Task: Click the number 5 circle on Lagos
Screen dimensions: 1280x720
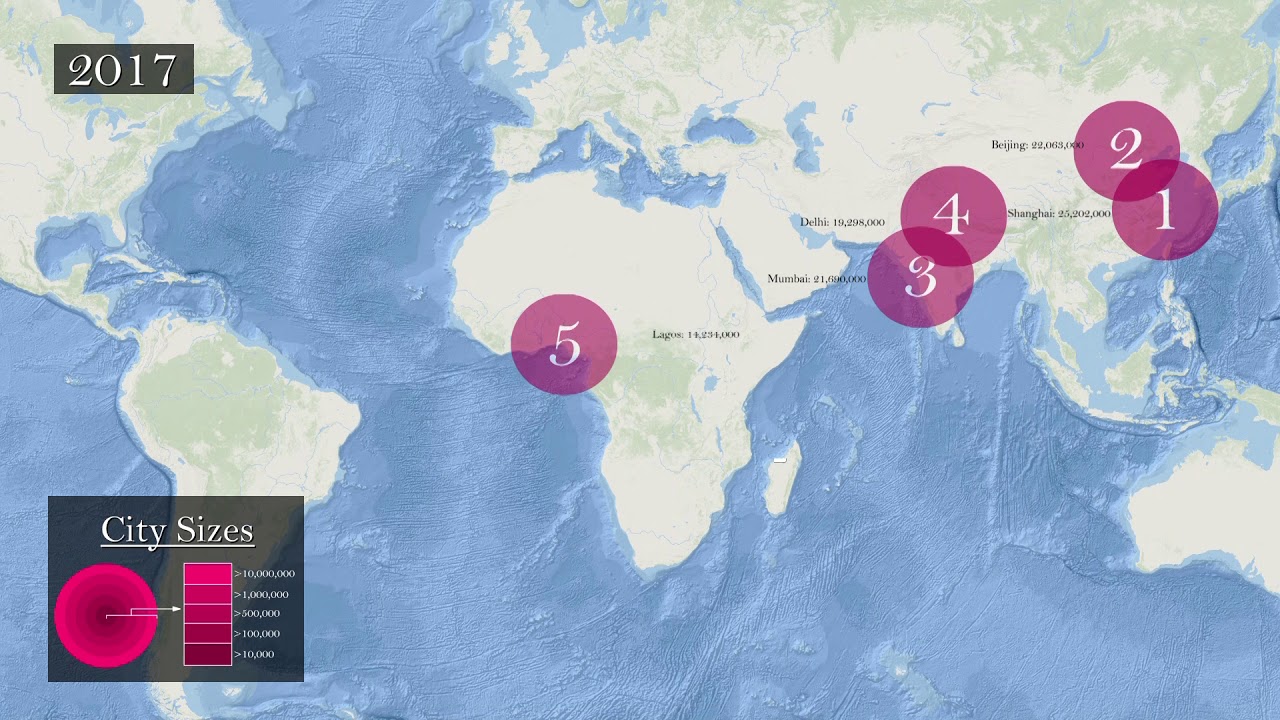Action: (x=564, y=344)
